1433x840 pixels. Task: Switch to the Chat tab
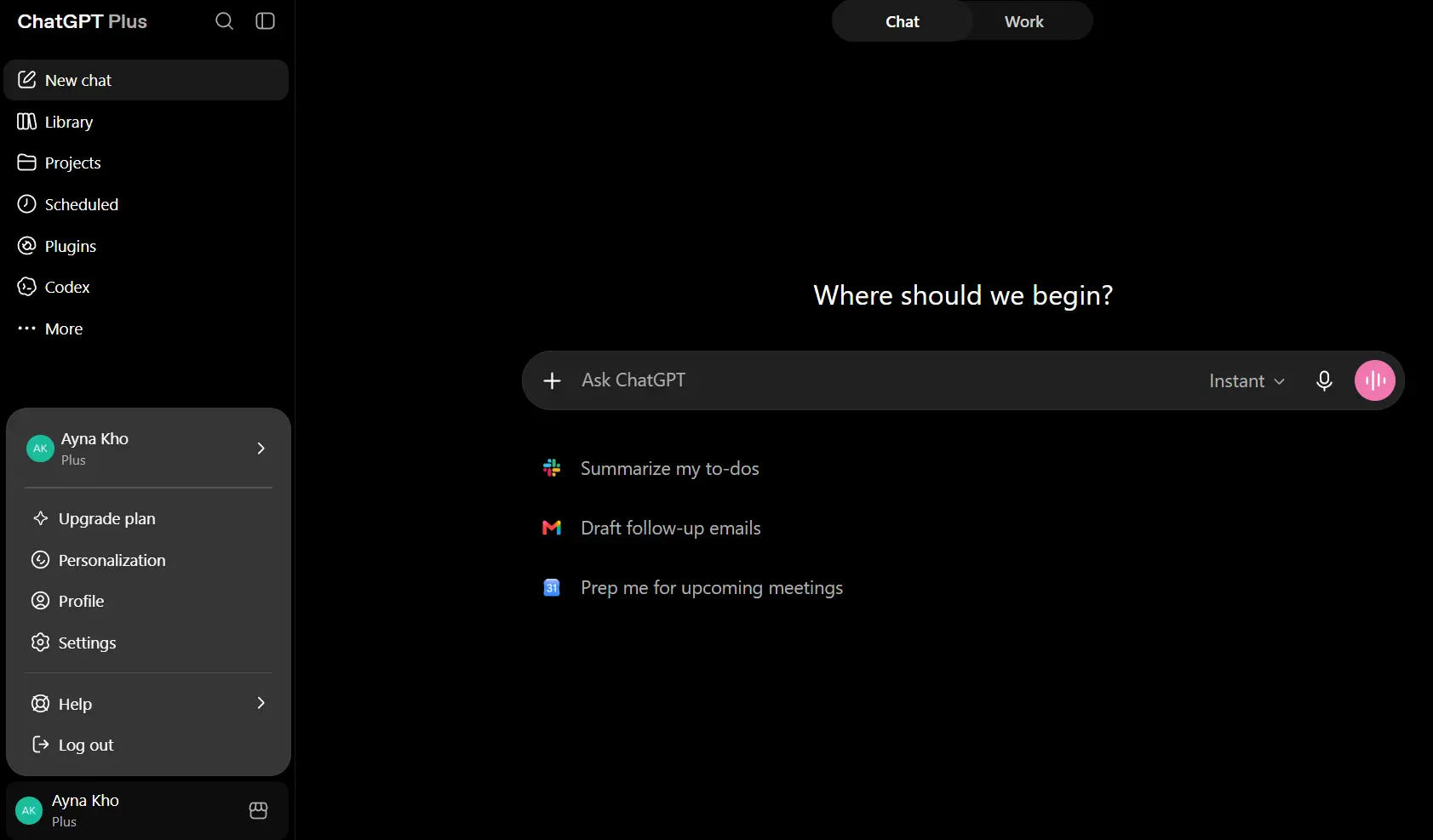pyautogui.click(x=903, y=21)
